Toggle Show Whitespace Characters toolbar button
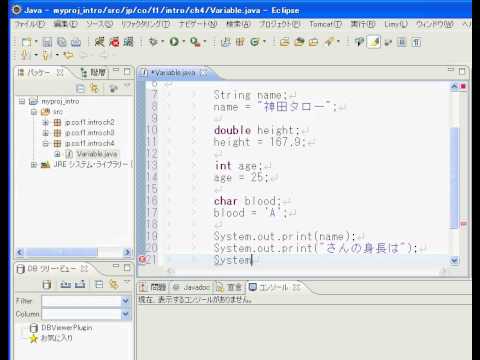Image resolution: width=480 pixels, height=360 pixels. [x=416, y=42]
